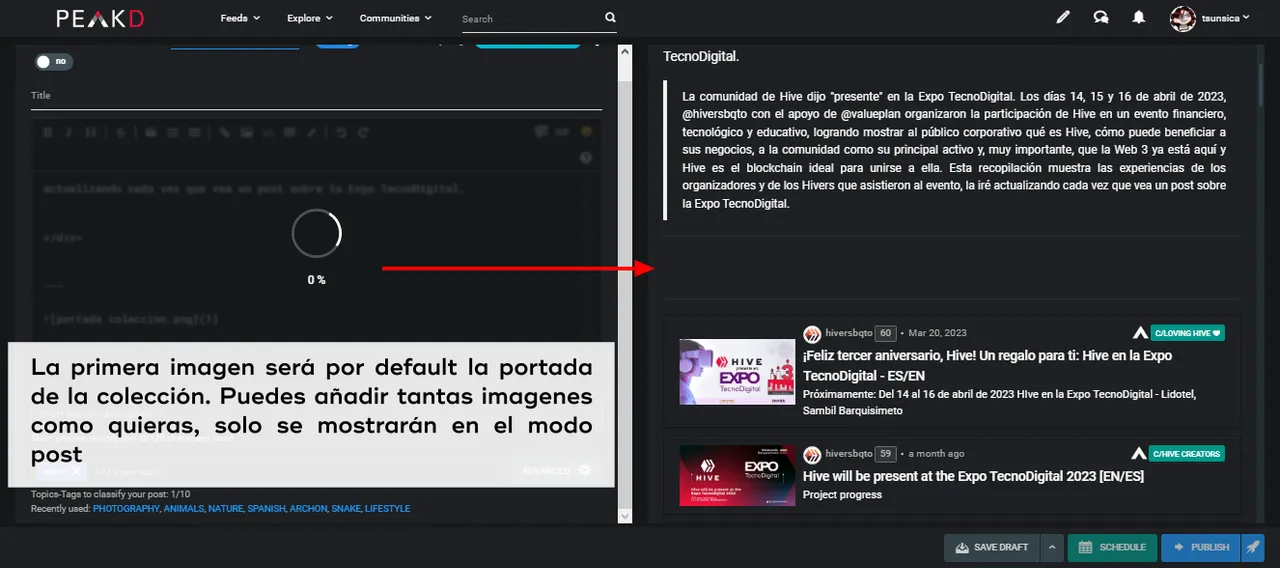Image resolution: width=1280 pixels, height=568 pixels.
Task: Apply bold formatting in editor toolbar
Action: (x=48, y=132)
